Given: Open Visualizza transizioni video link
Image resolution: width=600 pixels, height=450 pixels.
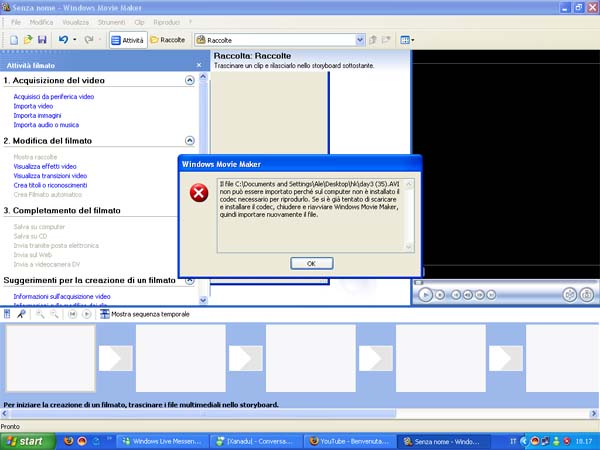Looking at the screenshot, I should (50, 176).
